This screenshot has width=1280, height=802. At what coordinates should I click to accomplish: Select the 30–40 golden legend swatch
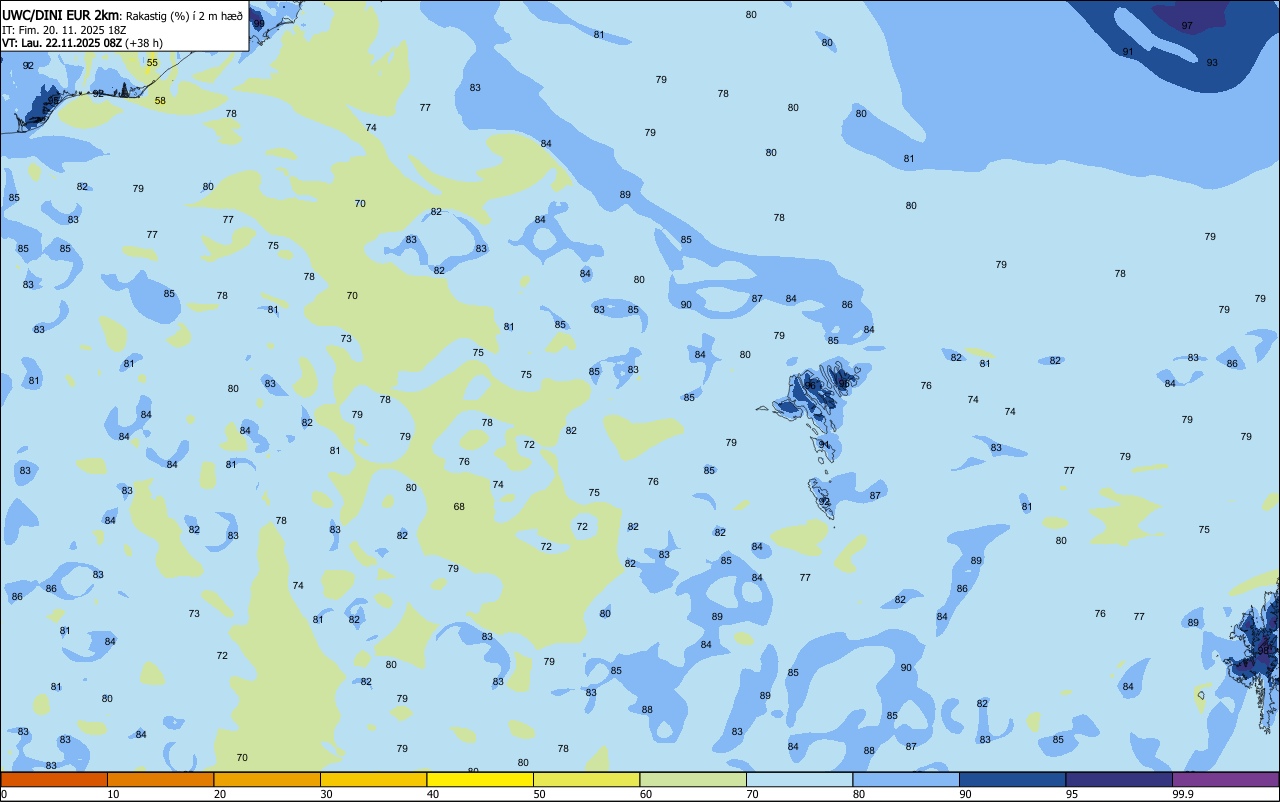click(373, 779)
